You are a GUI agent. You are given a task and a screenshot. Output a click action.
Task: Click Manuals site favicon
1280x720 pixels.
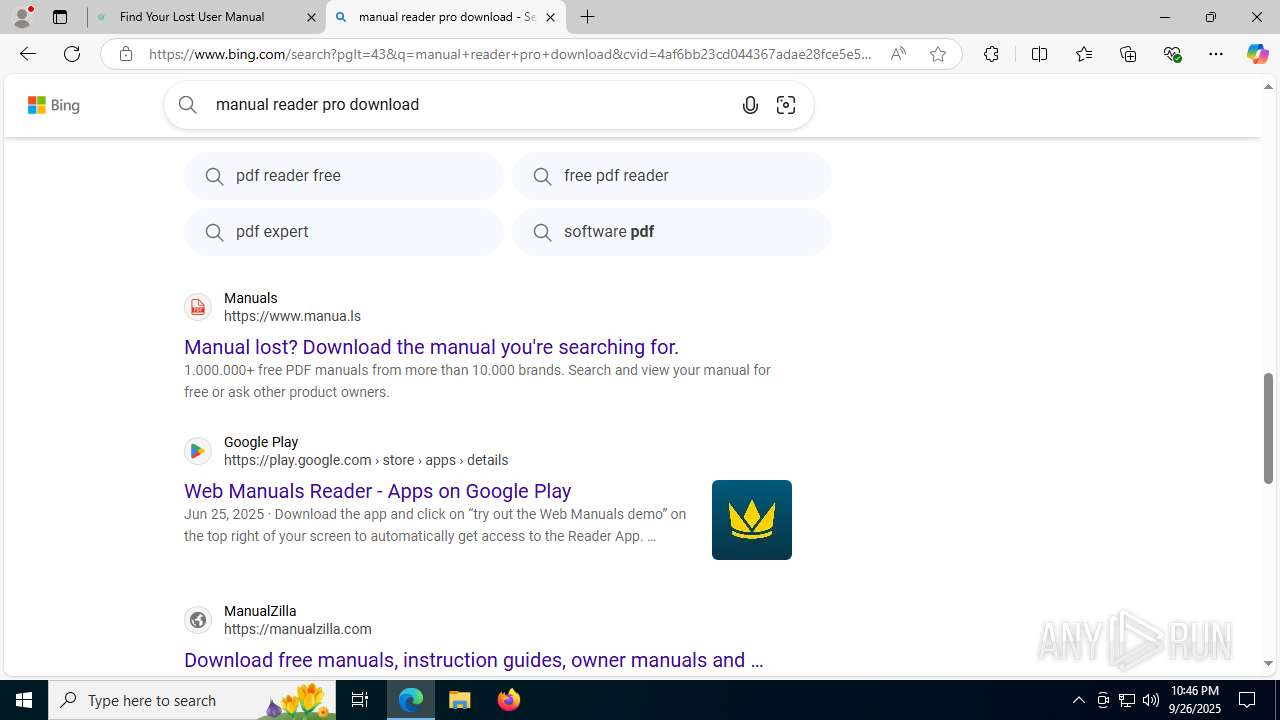[198, 307]
